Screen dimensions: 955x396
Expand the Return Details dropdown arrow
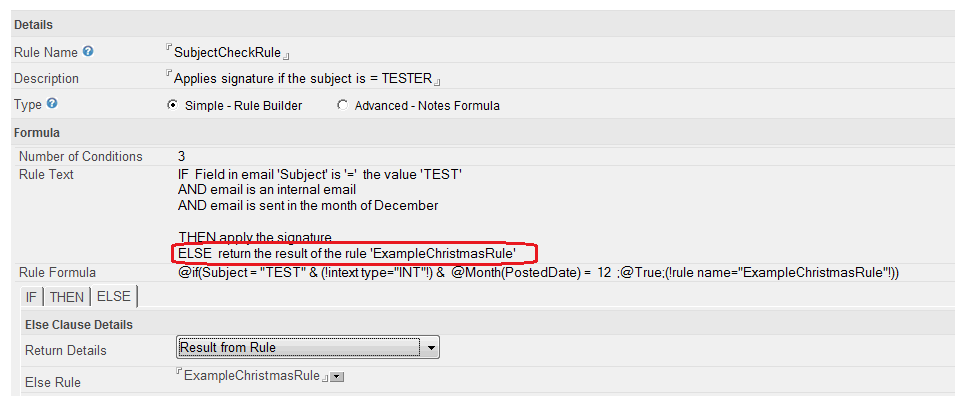coord(431,348)
